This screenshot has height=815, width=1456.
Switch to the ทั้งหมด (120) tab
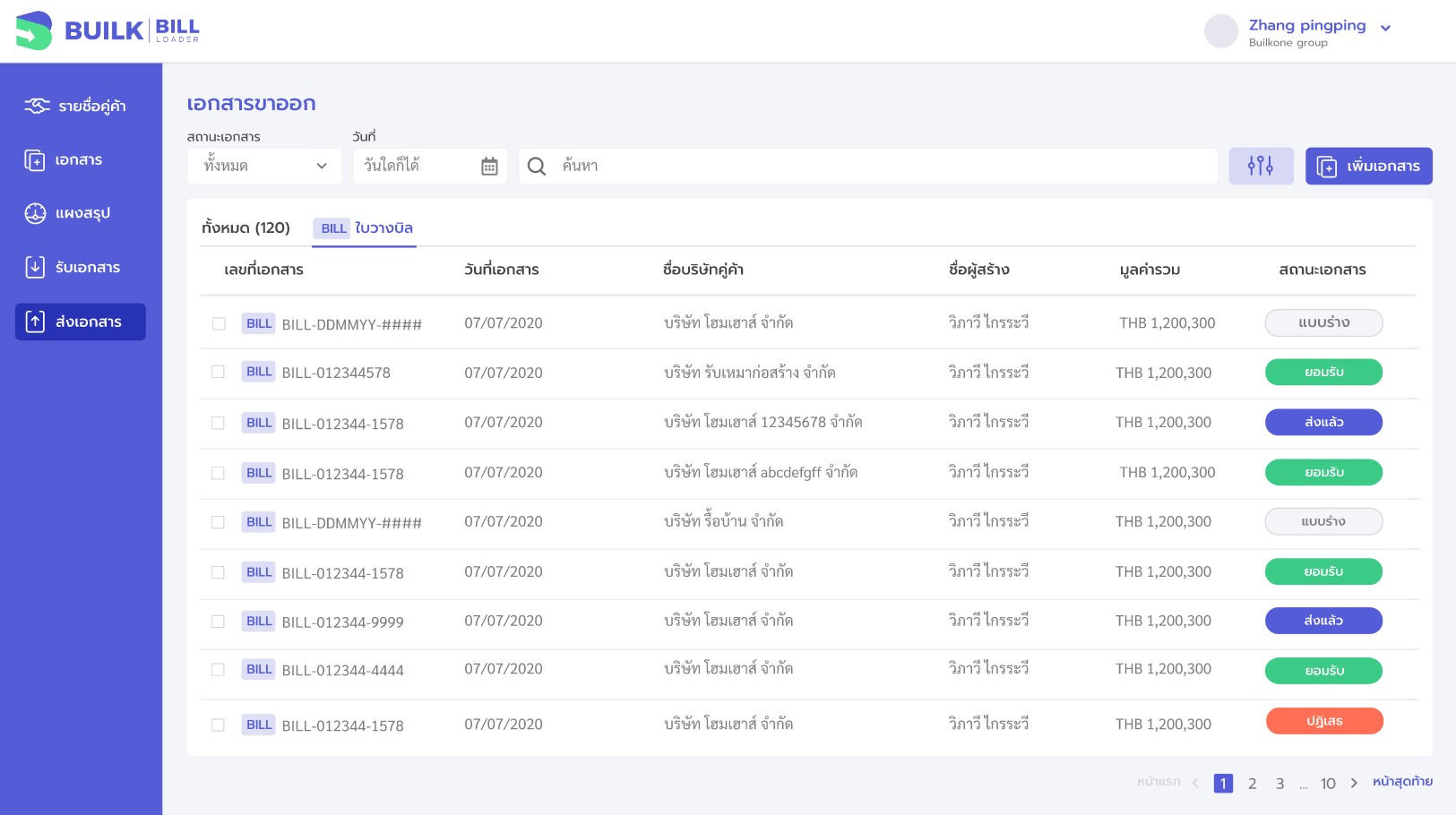(x=246, y=227)
